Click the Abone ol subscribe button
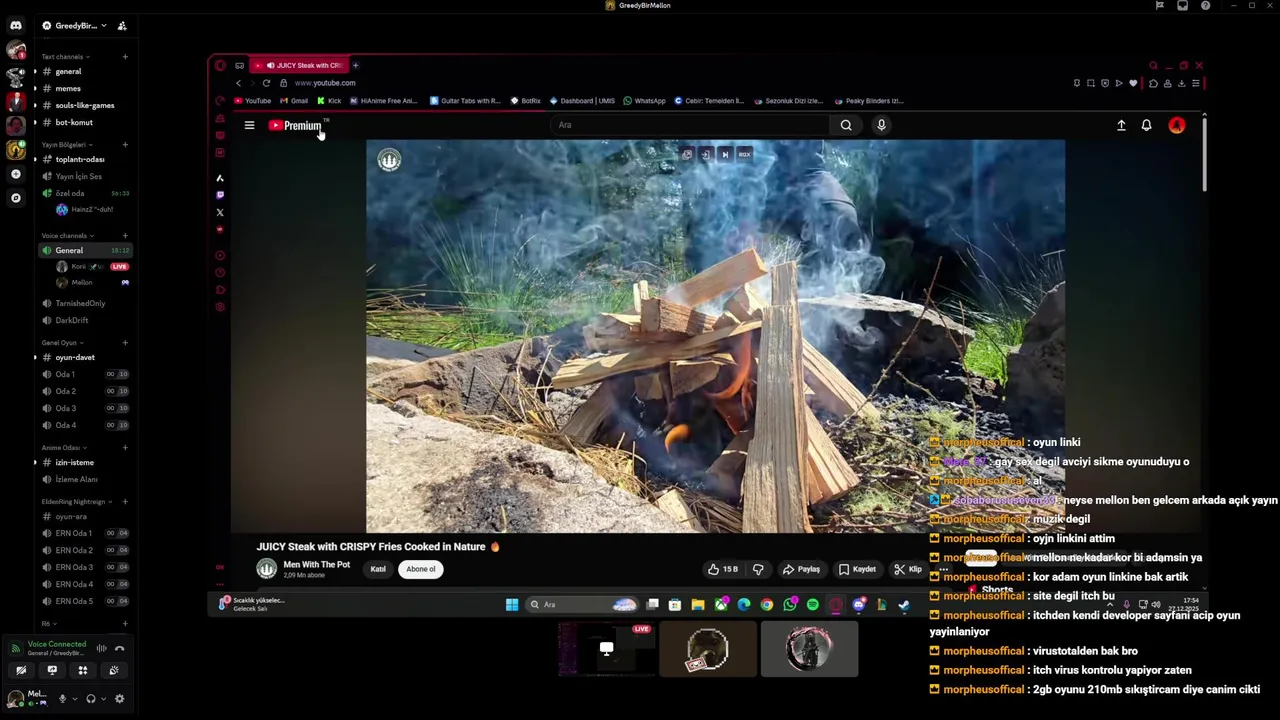This screenshot has width=1280, height=720. coord(421,569)
